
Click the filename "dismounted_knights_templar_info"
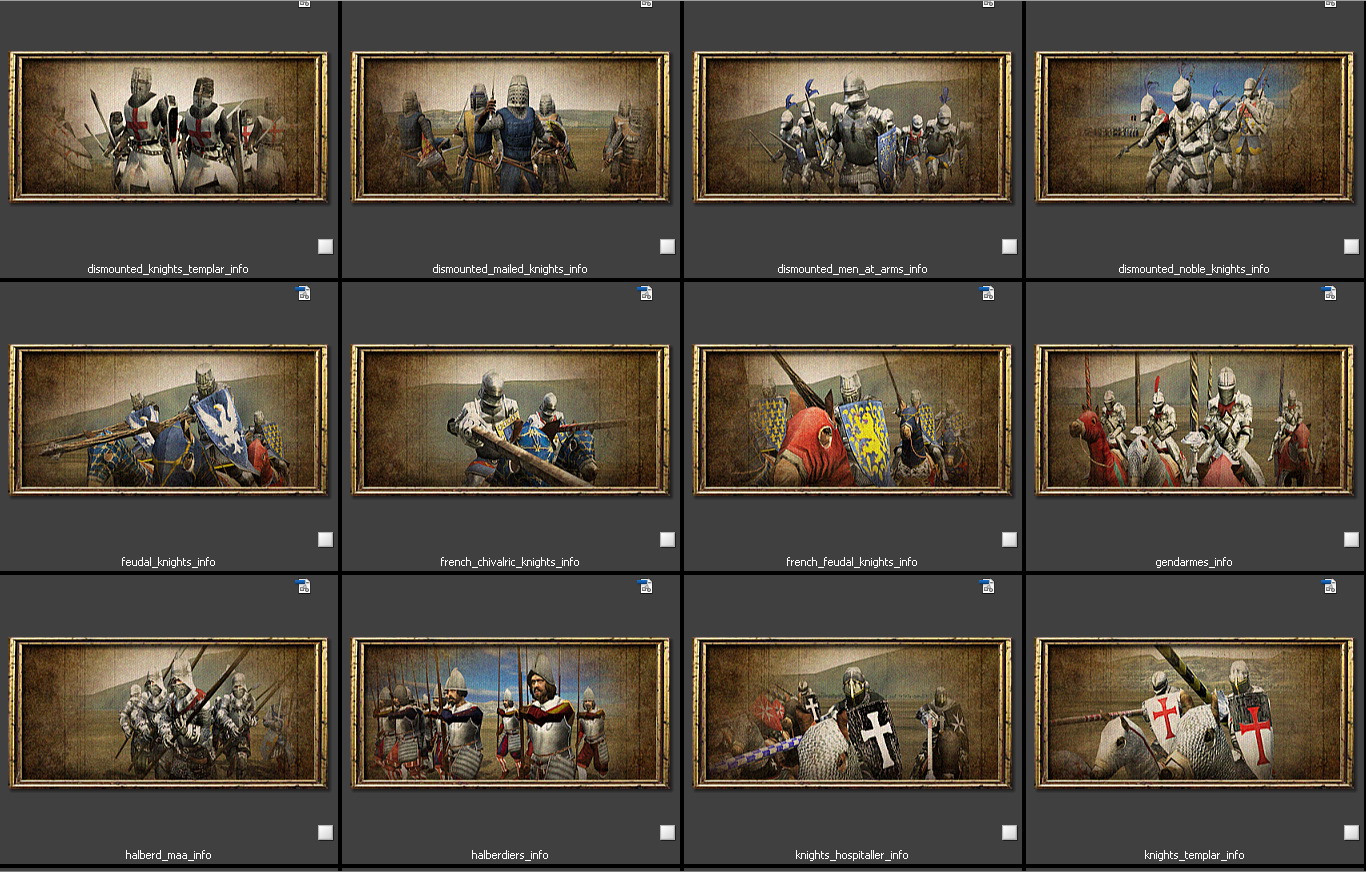[x=168, y=269]
